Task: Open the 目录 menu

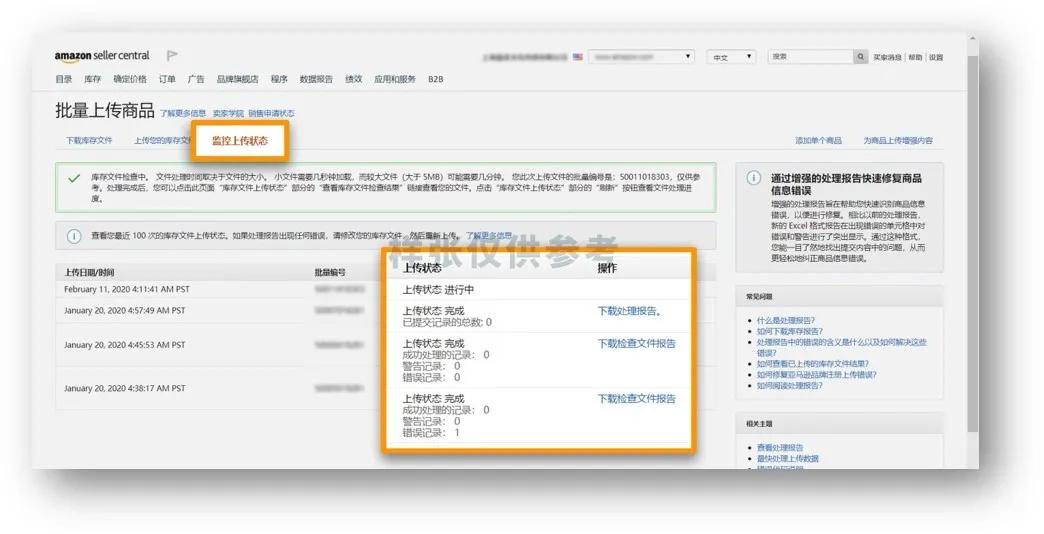Action: point(64,79)
